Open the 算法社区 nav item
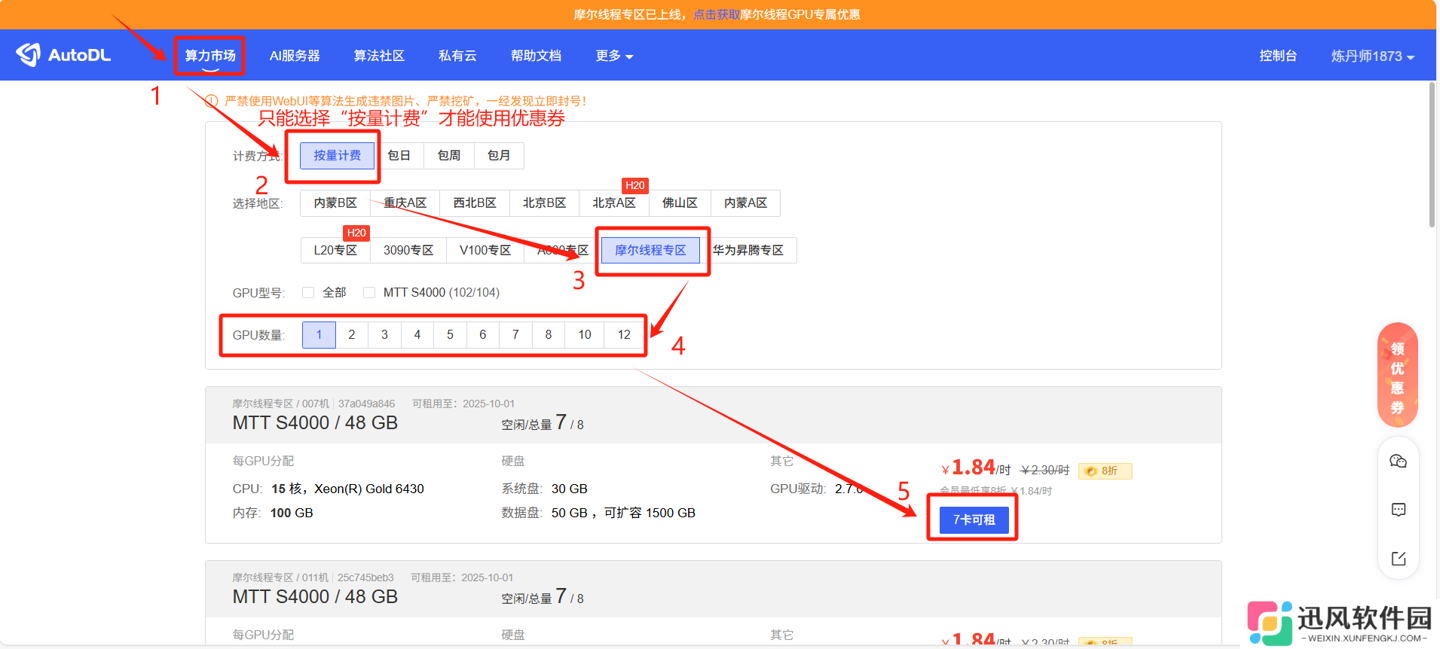Viewport: 1440px width, 649px height. point(379,56)
